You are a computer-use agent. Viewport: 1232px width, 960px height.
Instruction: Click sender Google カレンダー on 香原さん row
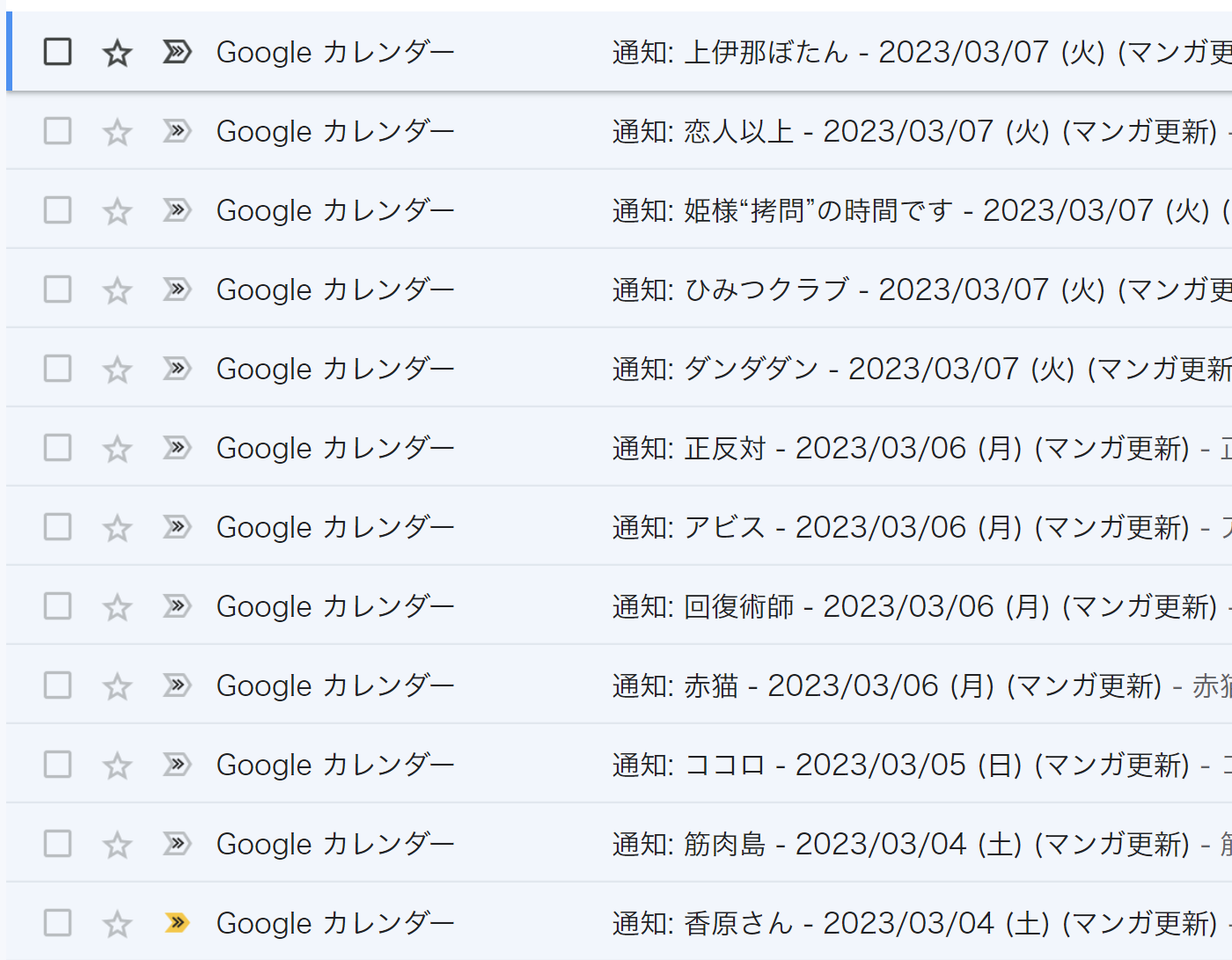(335, 924)
